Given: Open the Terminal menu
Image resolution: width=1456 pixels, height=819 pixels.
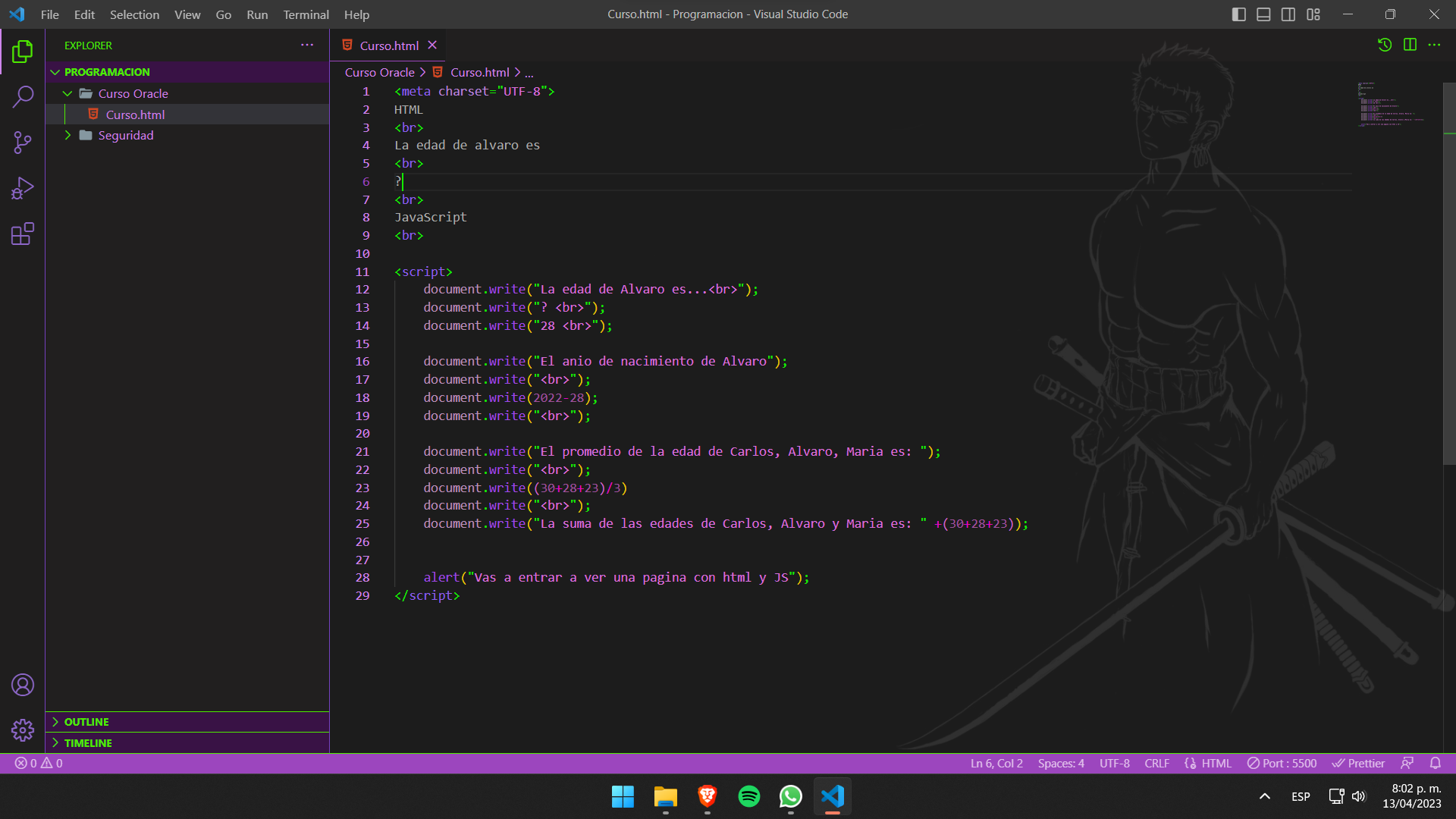Looking at the screenshot, I should [x=306, y=14].
